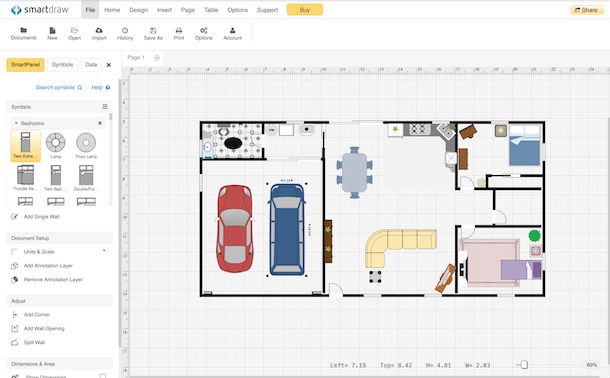Click Remove Annotation Layer

tap(53, 280)
